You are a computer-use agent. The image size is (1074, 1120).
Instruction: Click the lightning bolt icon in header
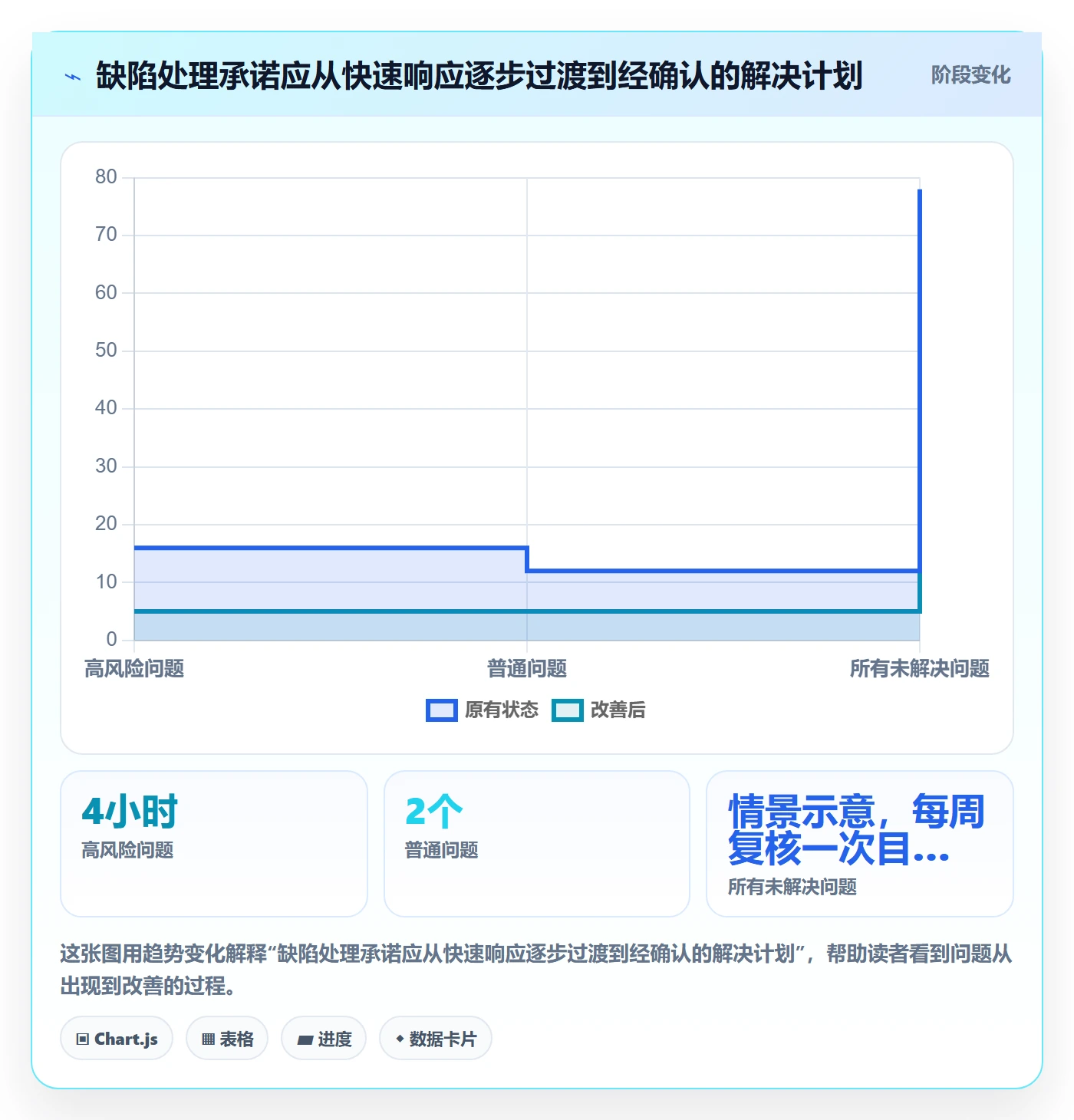pyautogui.click(x=73, y=77)
